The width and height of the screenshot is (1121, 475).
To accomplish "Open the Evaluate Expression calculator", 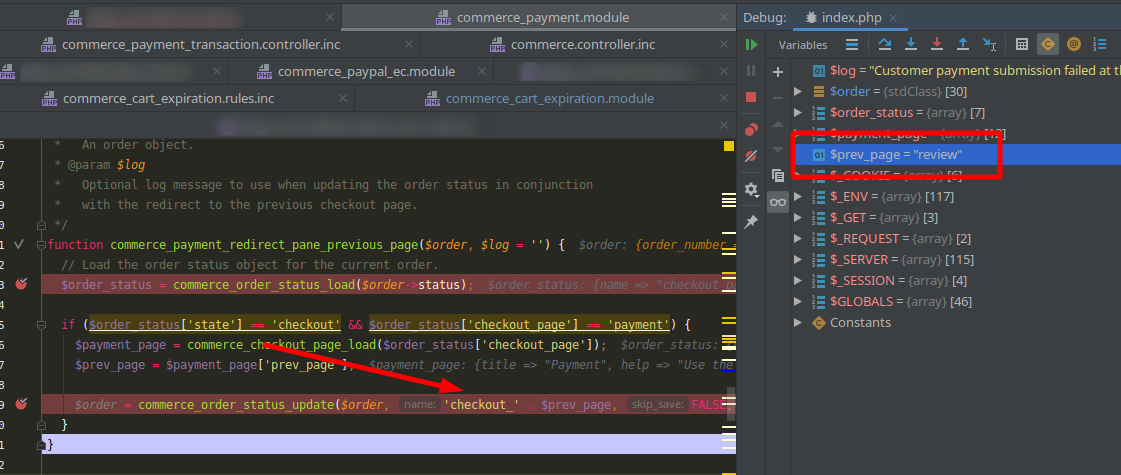I will click(x=1021, y=44).
